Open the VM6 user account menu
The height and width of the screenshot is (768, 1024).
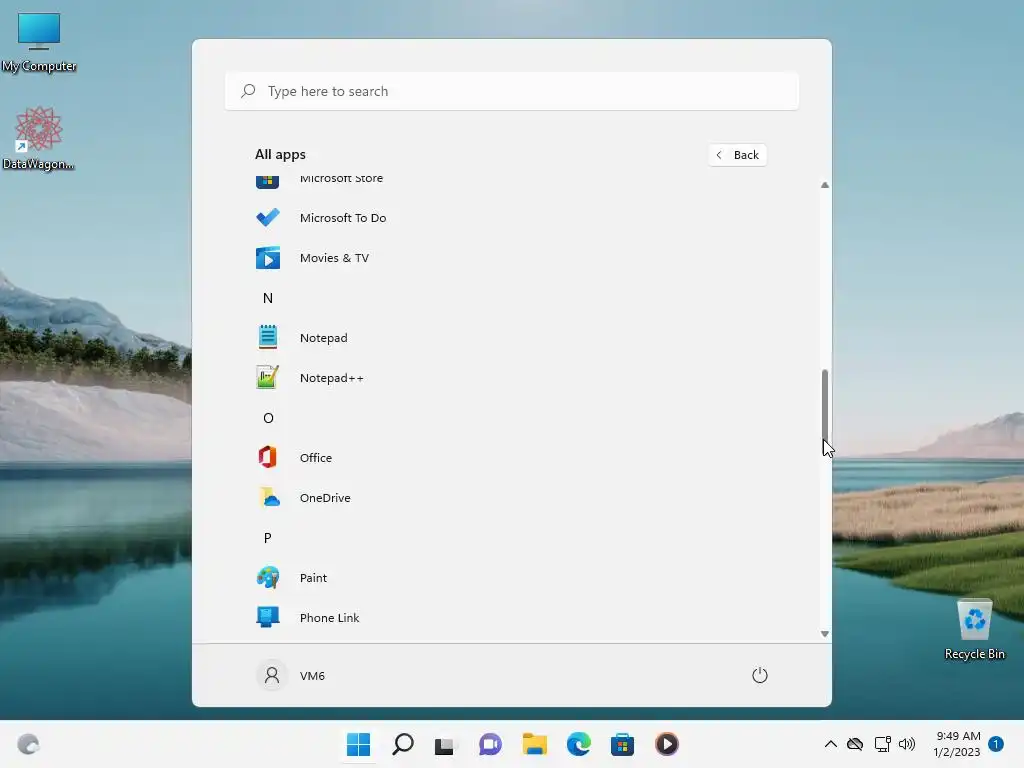[291, 675]
